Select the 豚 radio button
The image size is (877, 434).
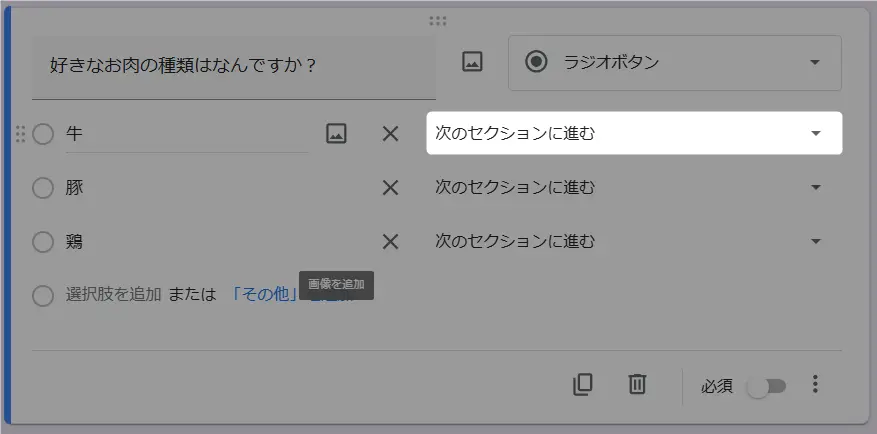click(43, 188)
